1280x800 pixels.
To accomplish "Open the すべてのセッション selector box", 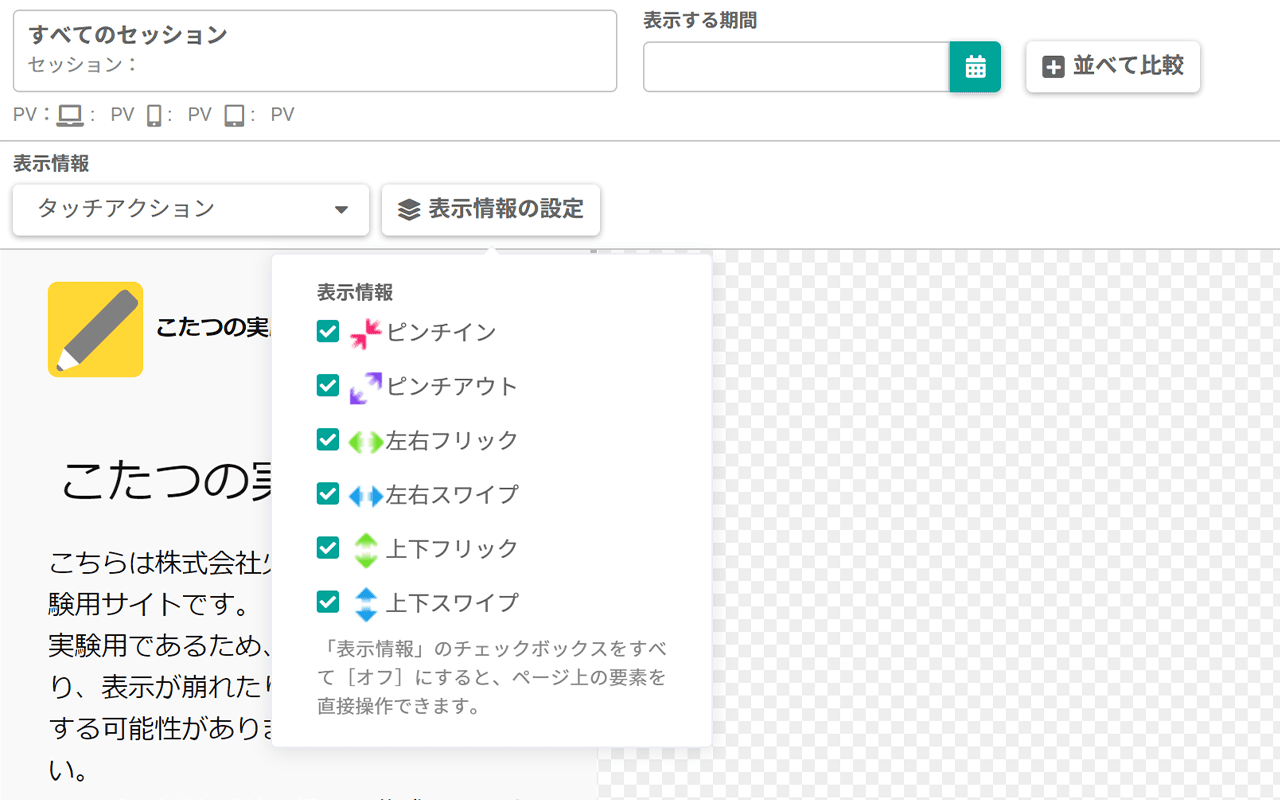I will pyautogui.click(x=315, y=51).
